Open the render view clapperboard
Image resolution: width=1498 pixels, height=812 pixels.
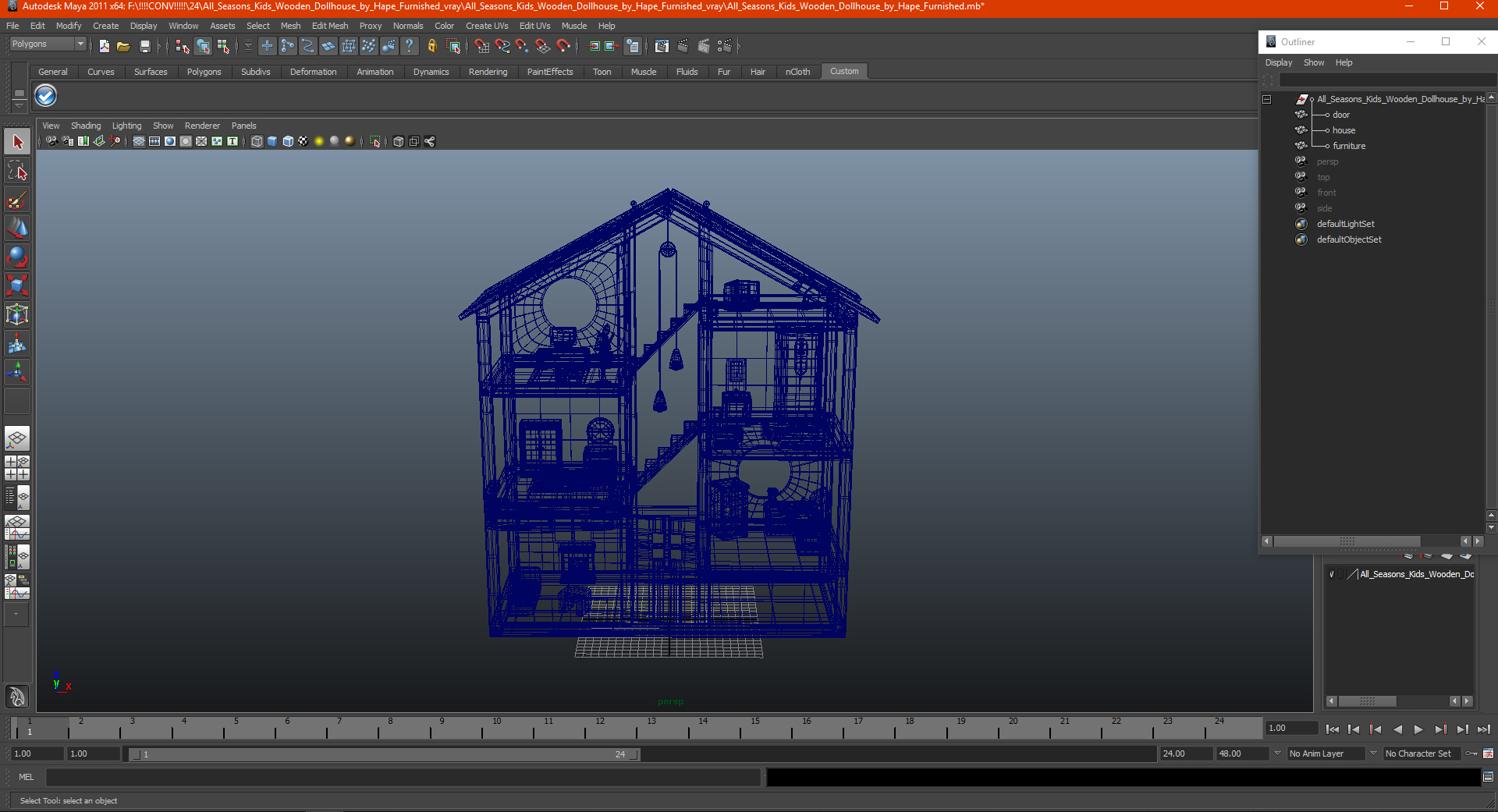pos(662,46)
